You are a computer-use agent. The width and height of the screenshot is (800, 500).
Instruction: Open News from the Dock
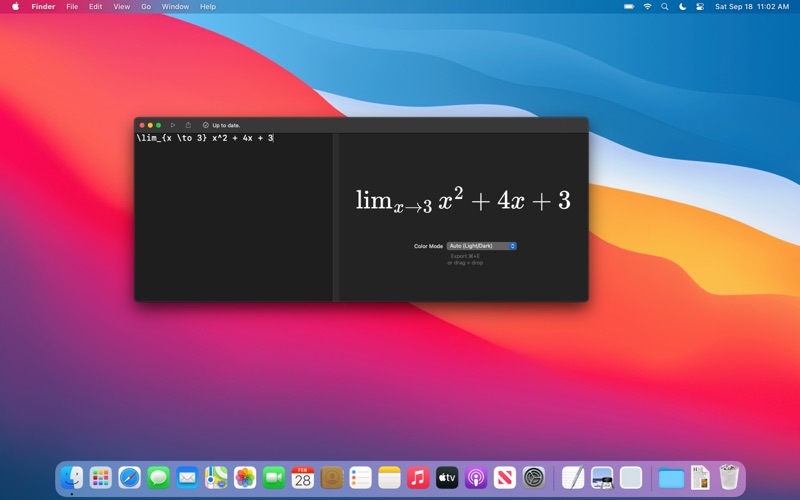(x=505, y=478)
